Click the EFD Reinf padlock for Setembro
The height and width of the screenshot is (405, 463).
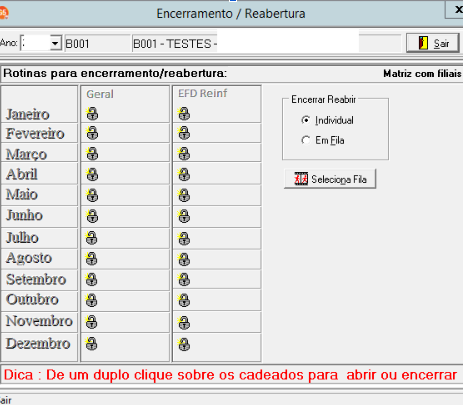pos(184,280)
